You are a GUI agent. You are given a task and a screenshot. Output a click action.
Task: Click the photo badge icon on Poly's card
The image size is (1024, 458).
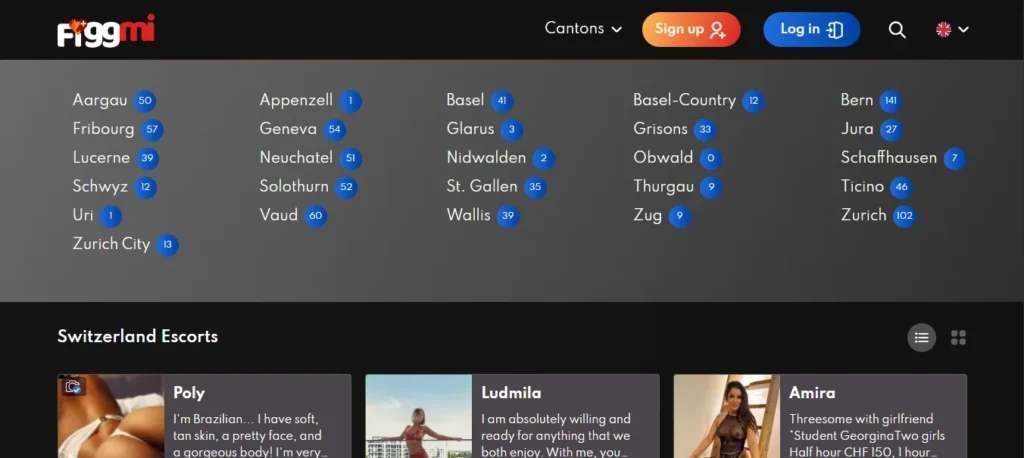(x=72, y=387)
